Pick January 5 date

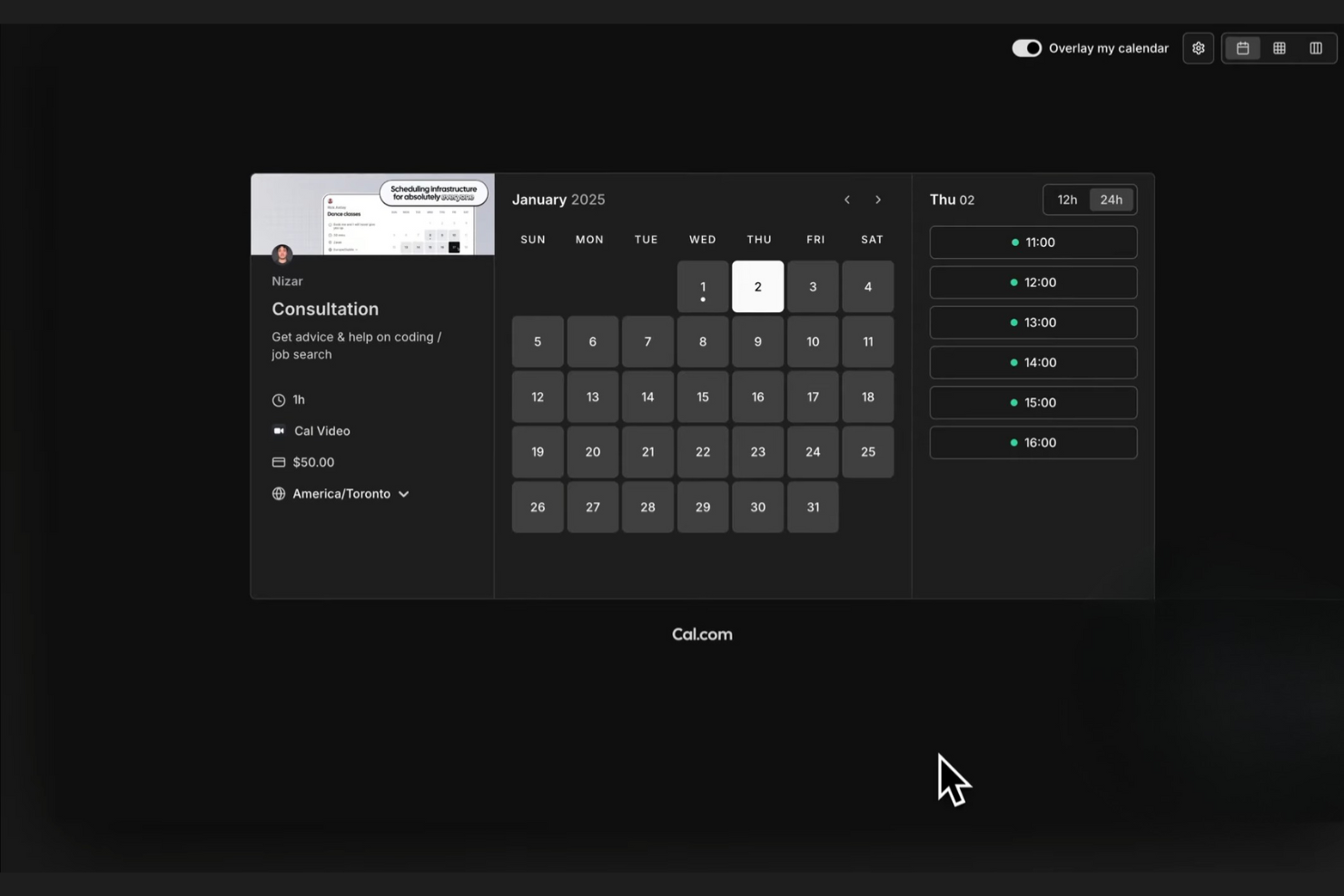(x=538, y=342)
